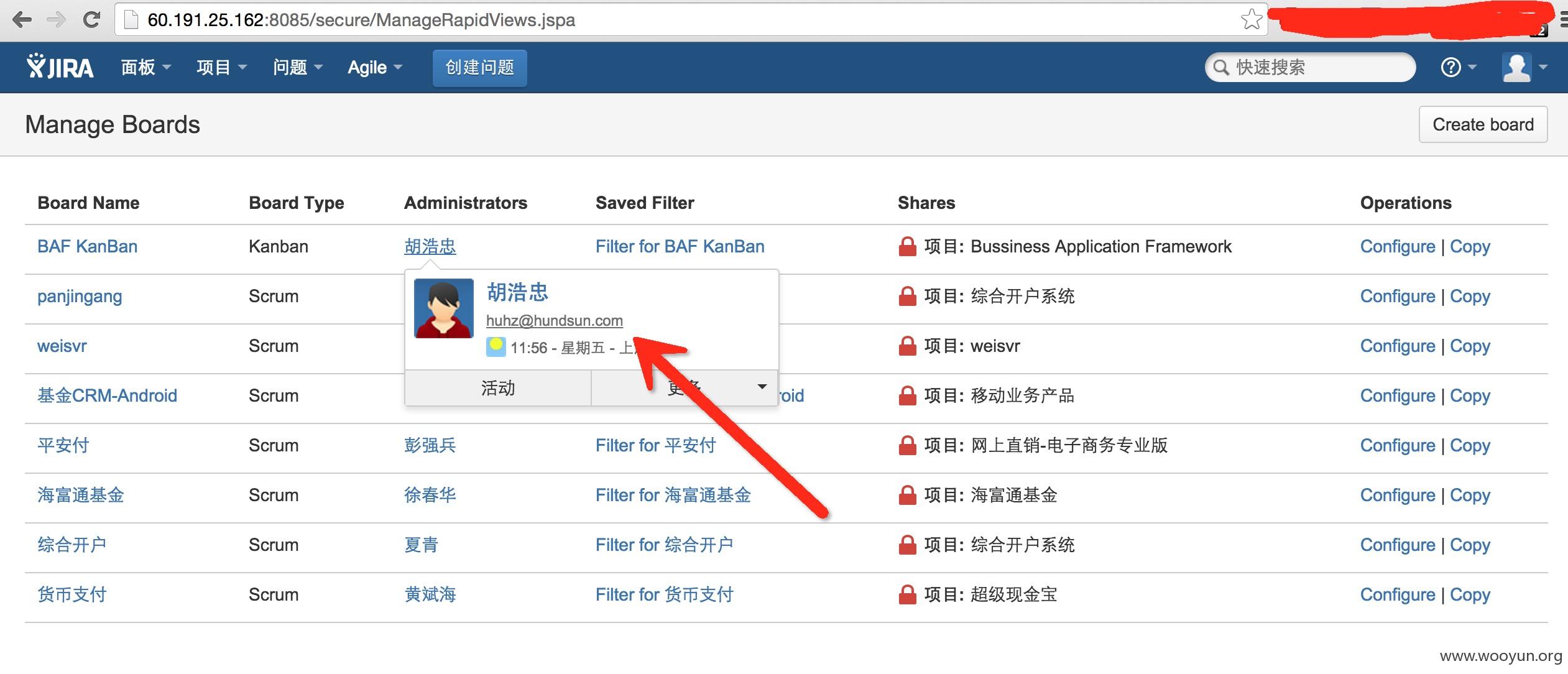
Task: Go back with the browser back arrow
Action: point(22,20)
